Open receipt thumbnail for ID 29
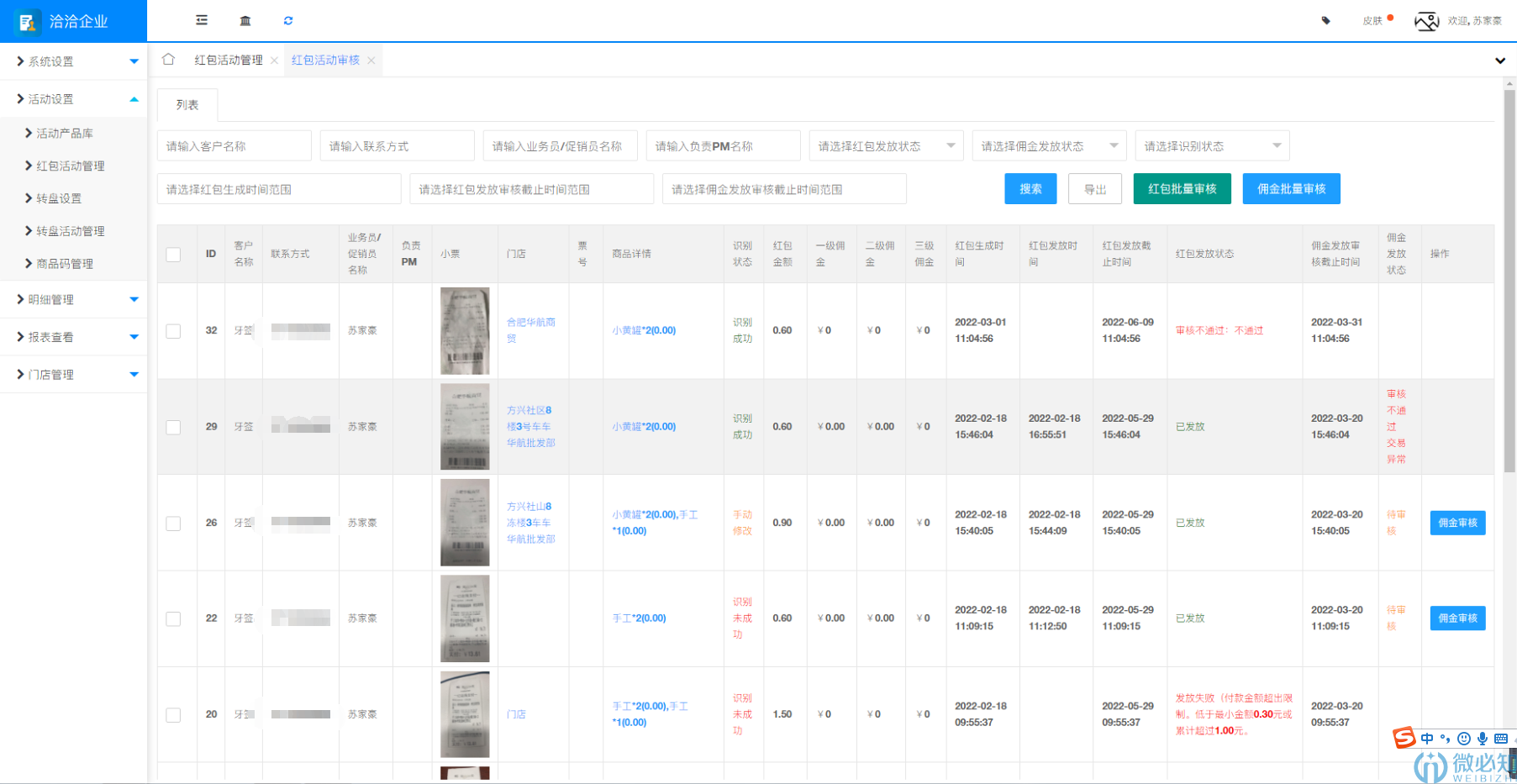 click(x=465, y=427)
